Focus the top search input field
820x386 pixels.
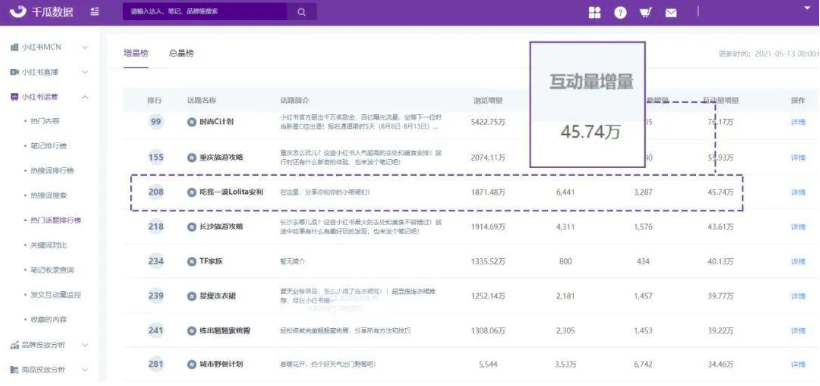pos(205,12)
